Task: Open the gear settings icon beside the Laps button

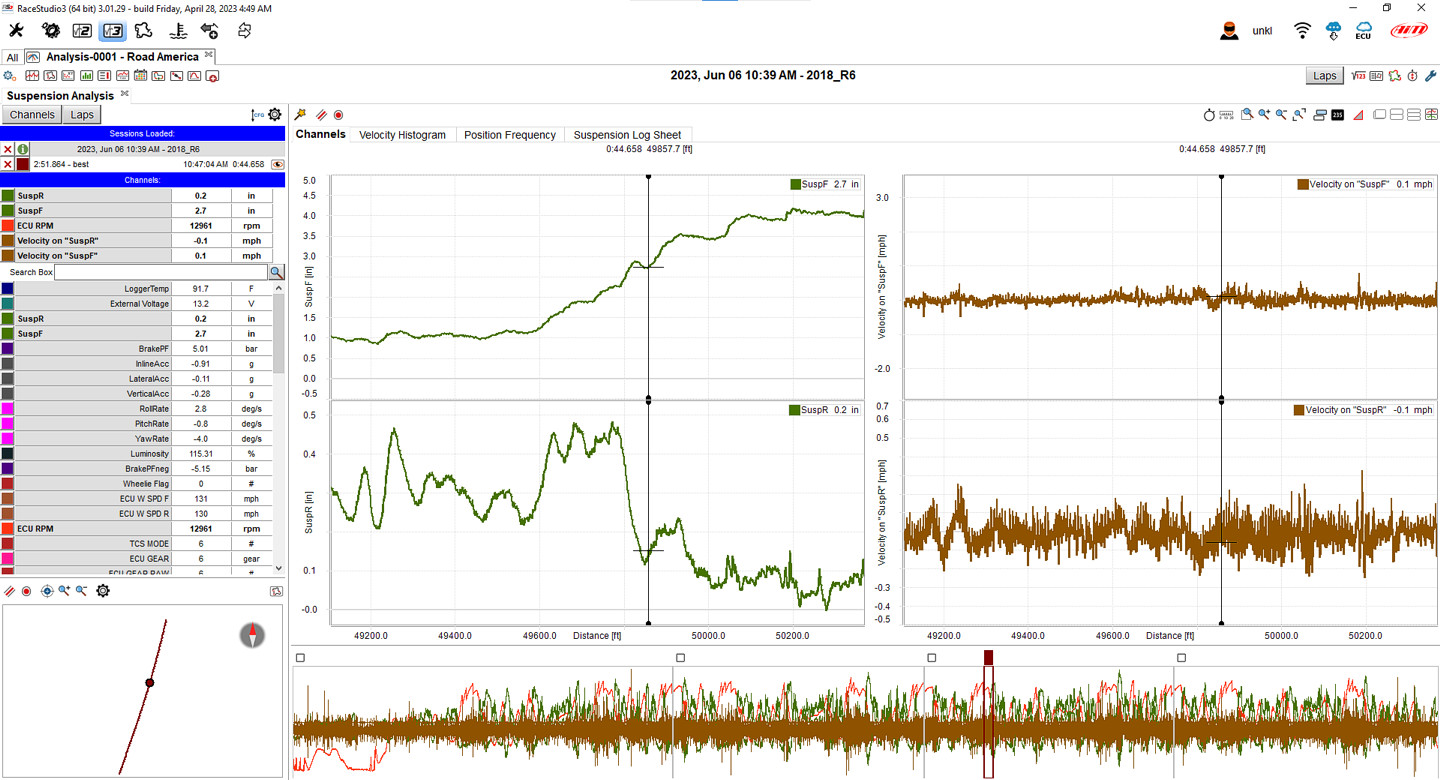Action: click(x=275, y=115)
